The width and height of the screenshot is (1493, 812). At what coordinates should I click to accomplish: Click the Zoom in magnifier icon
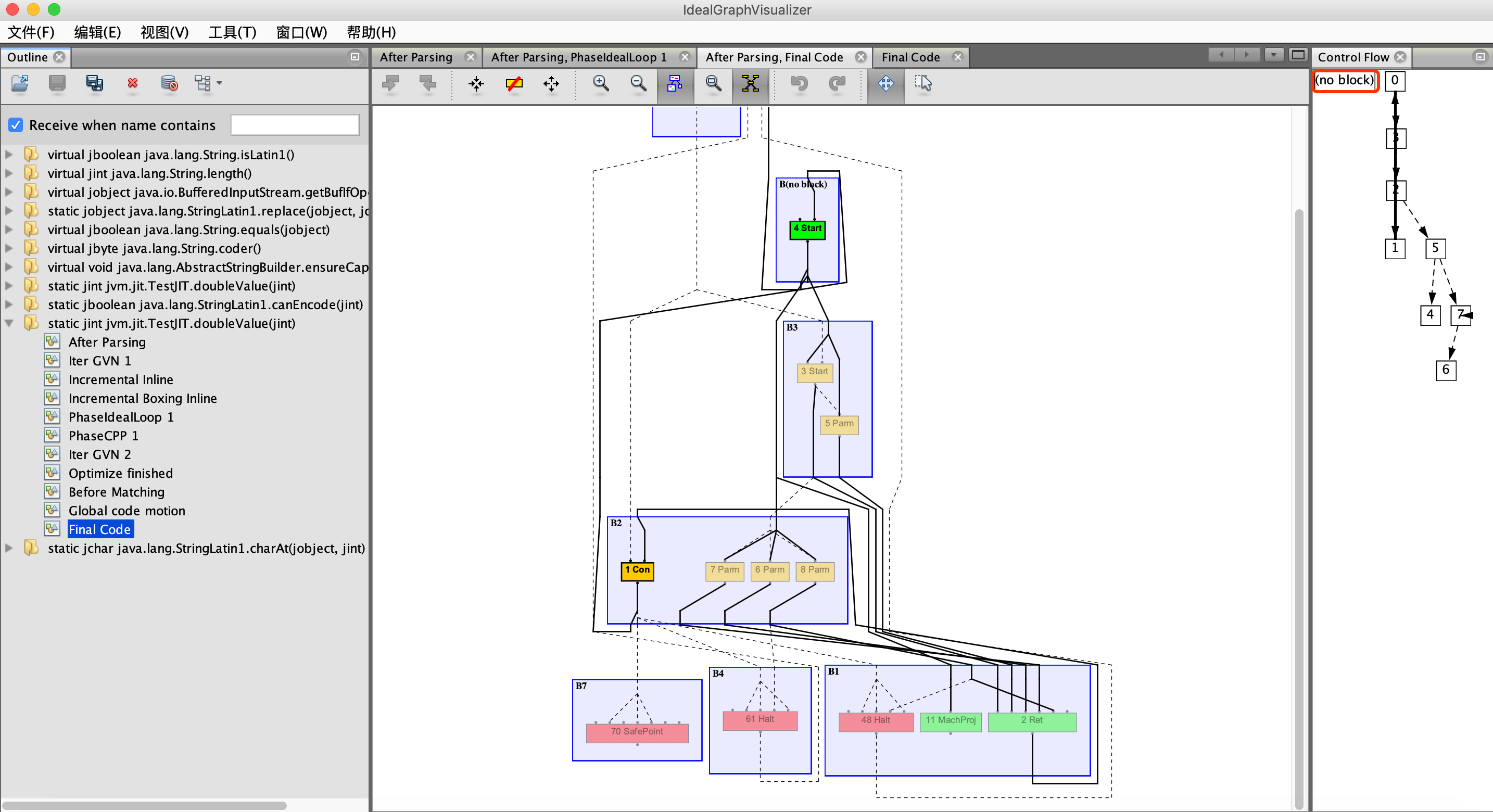[x=600, y=83]
